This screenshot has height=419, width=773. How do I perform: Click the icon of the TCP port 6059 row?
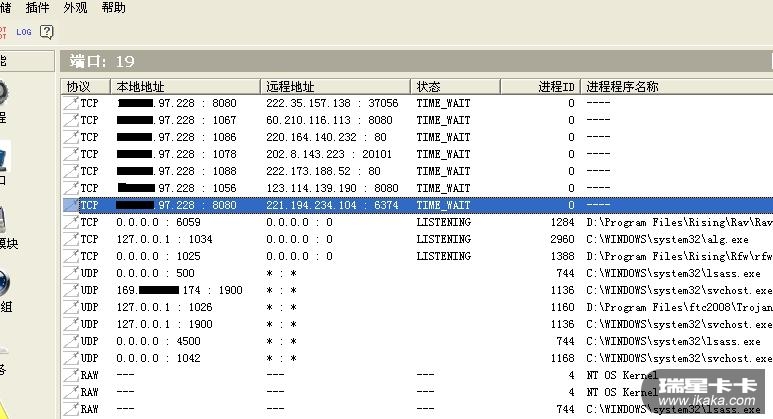[71, 222]
